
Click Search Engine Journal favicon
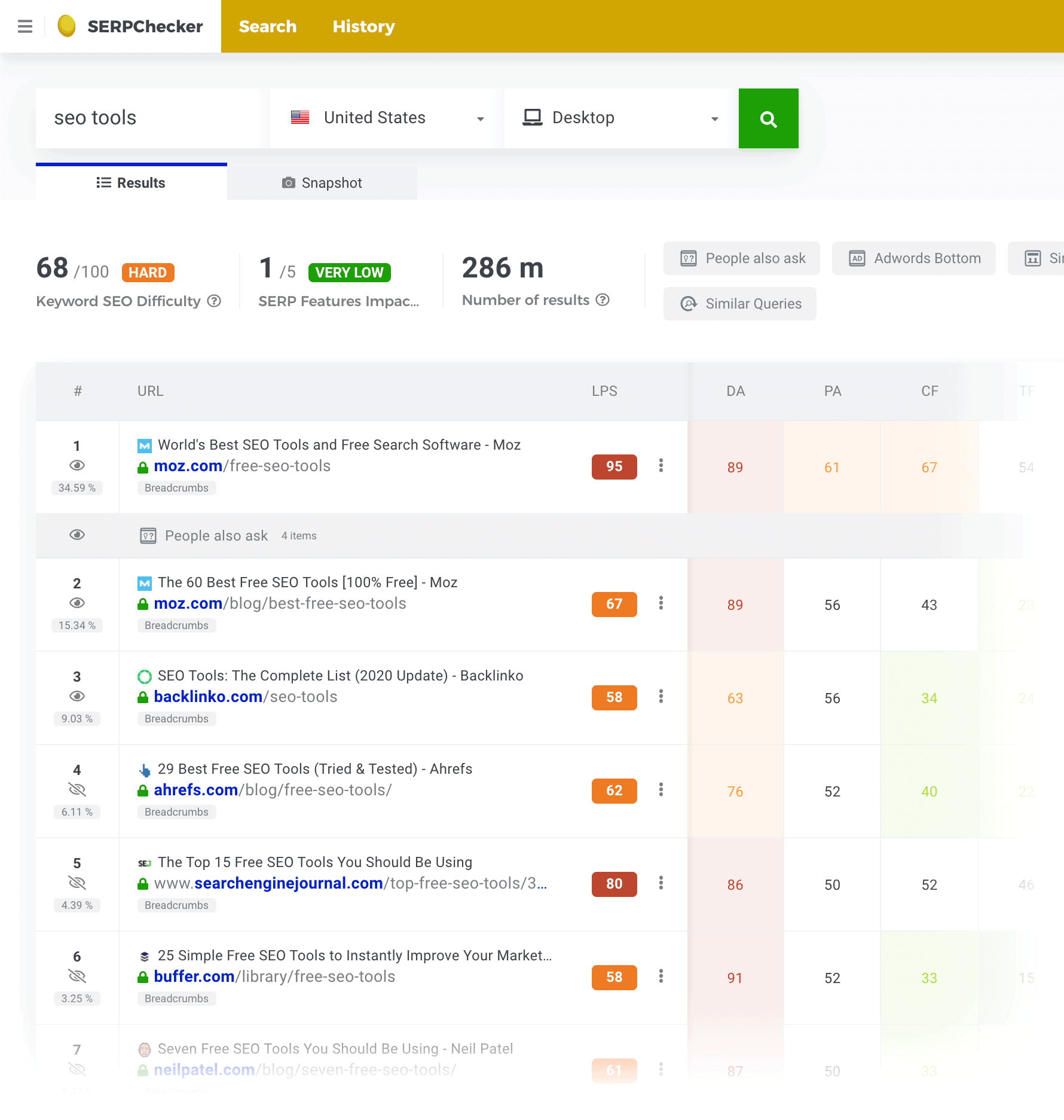(x=144, y=863)
